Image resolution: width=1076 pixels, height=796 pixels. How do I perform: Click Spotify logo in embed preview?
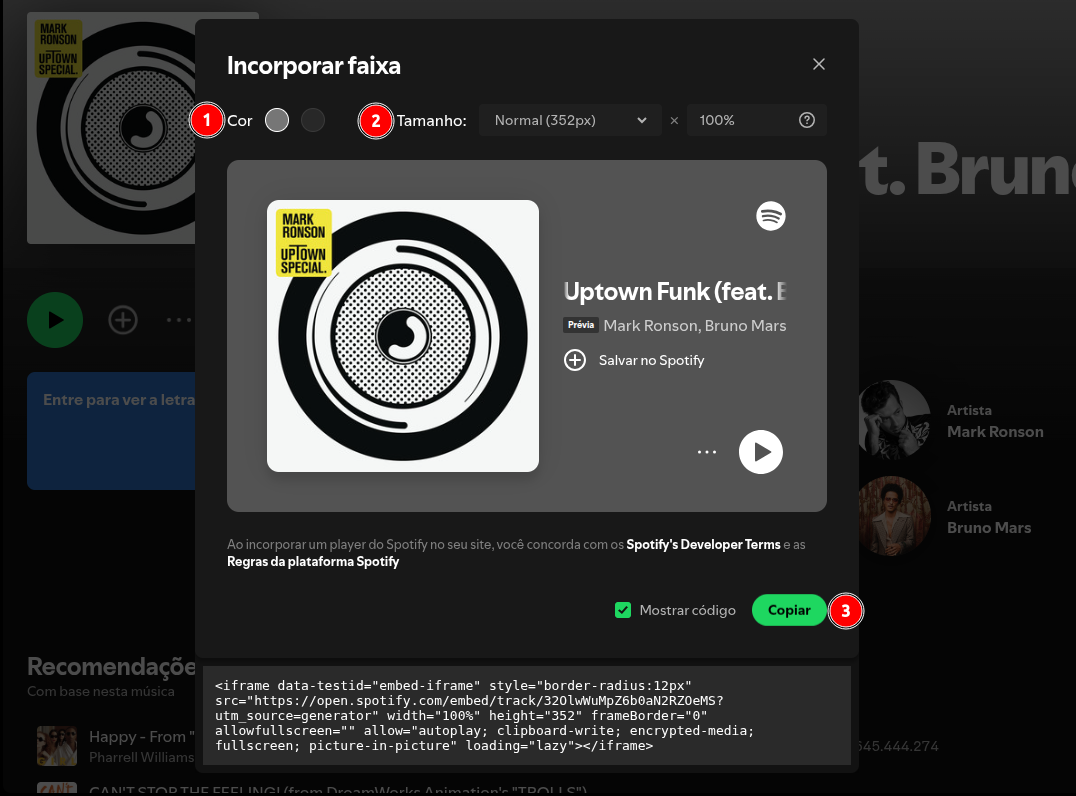[x=771, y=216]
